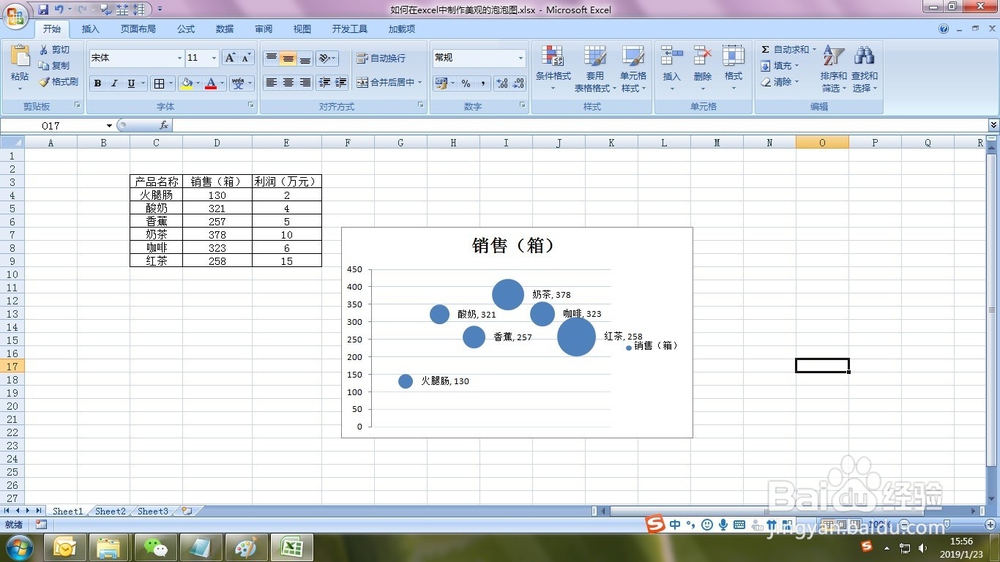
Task: Open 字体 group dialog launcher
Action: point(251,105)
